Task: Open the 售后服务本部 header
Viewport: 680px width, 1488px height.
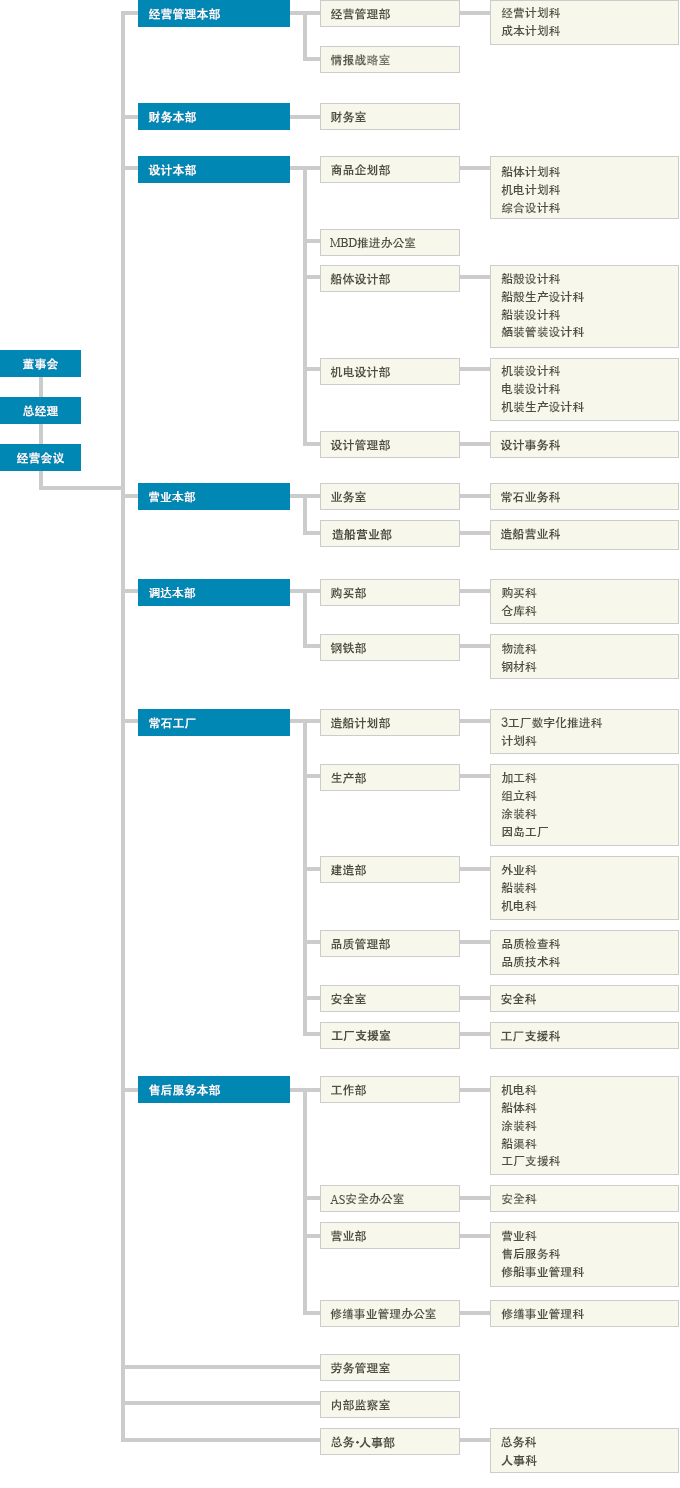Action: 213,1090
